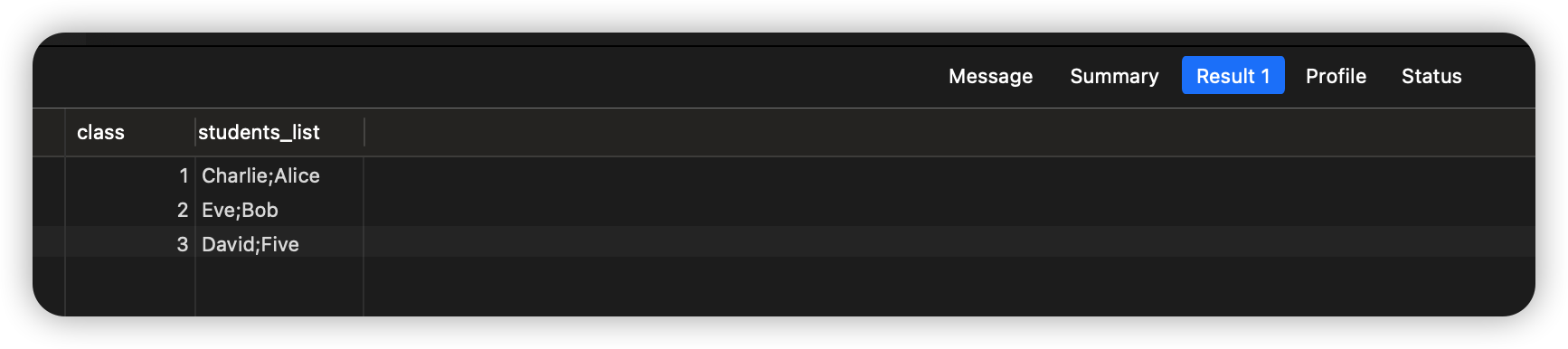Click the divider right of students_list header
The image size is (1568, 349).
pos(364,132)
